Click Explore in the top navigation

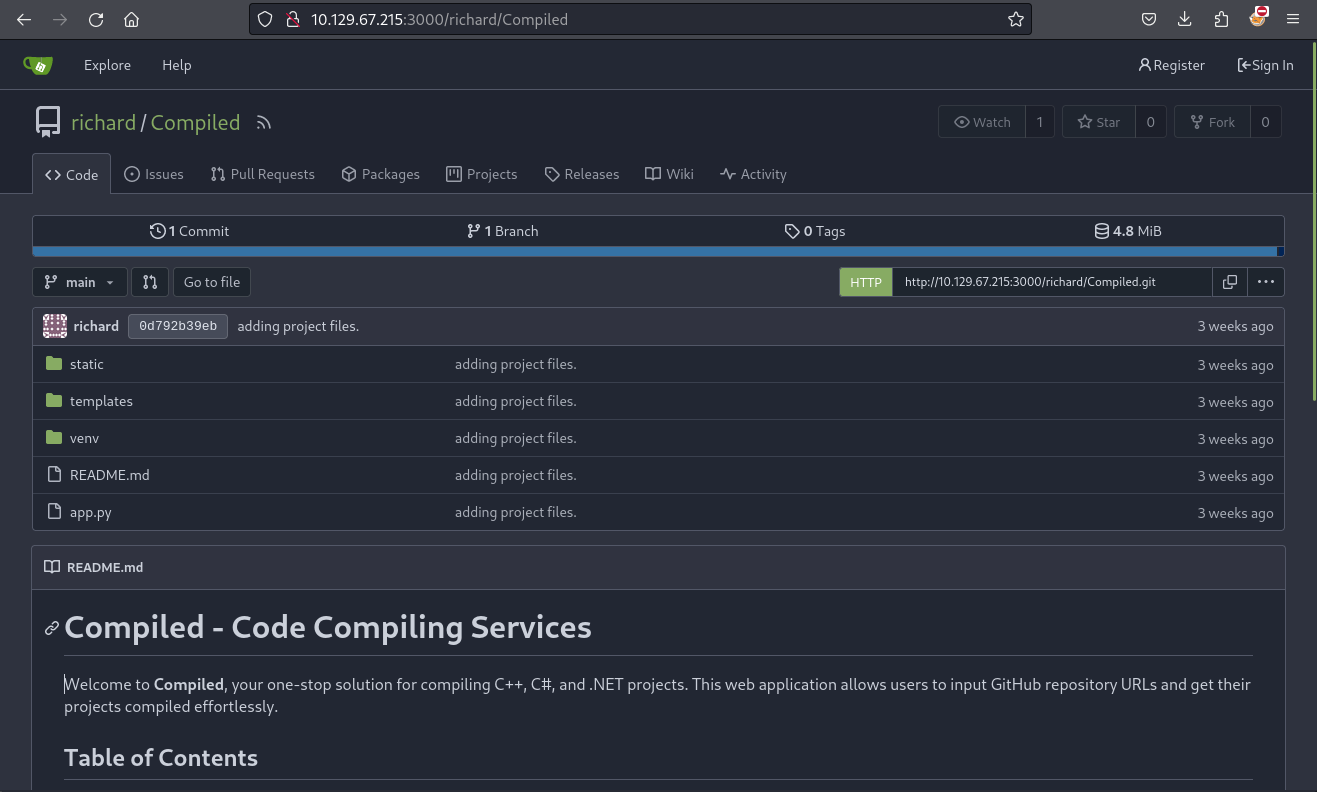107,65
